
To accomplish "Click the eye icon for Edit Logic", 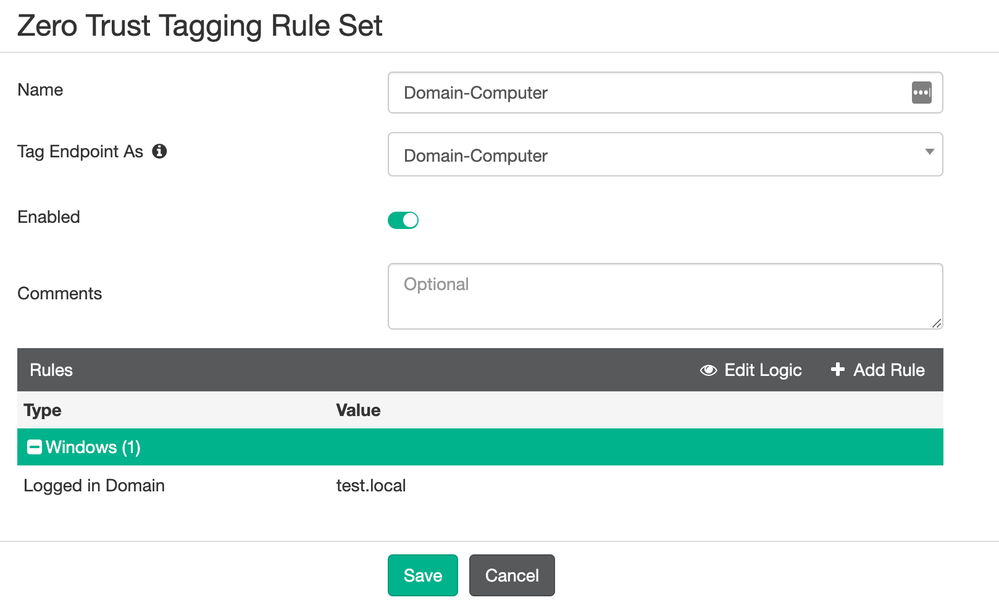I will 709,370.
